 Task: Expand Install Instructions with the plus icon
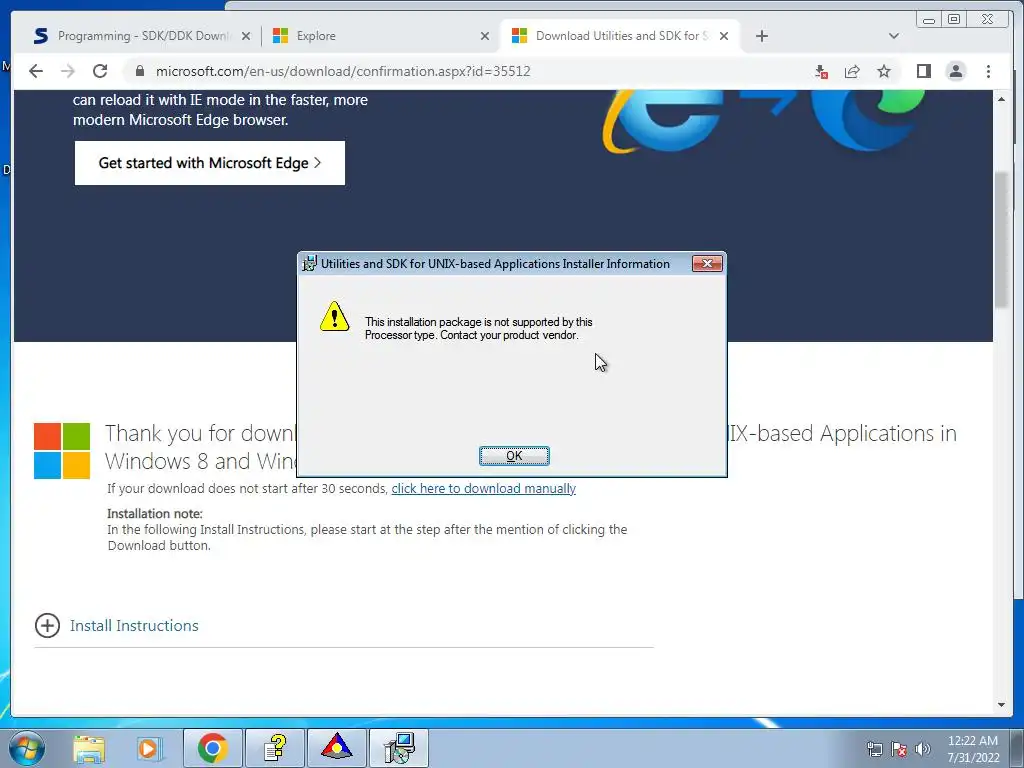[x=47, y=626]
